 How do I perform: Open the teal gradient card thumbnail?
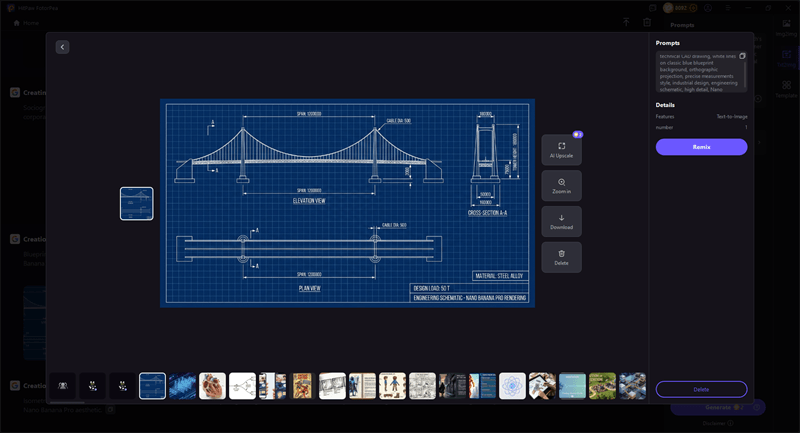[572, 386]
